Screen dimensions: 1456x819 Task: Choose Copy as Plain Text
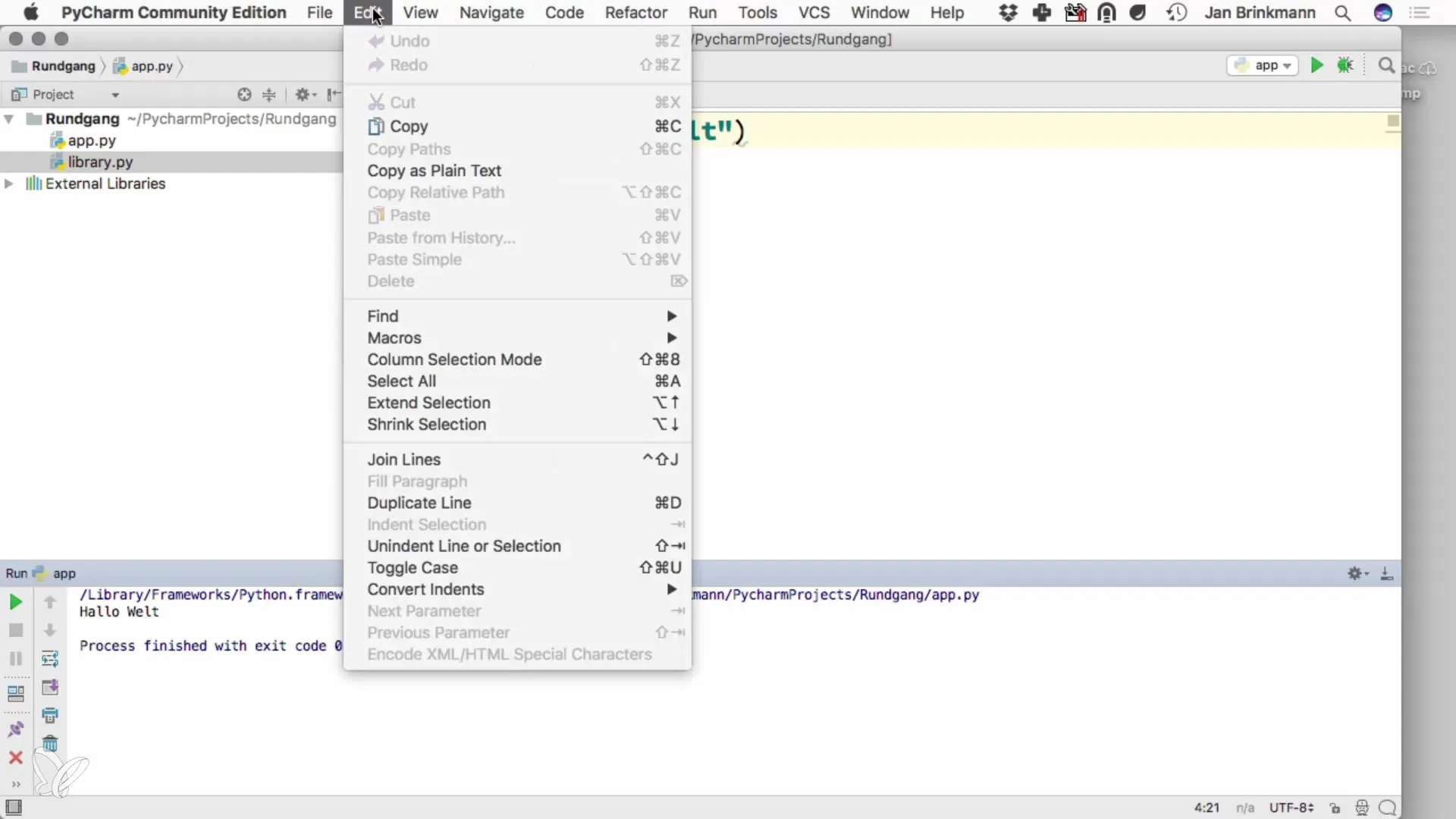click(518, 171)
